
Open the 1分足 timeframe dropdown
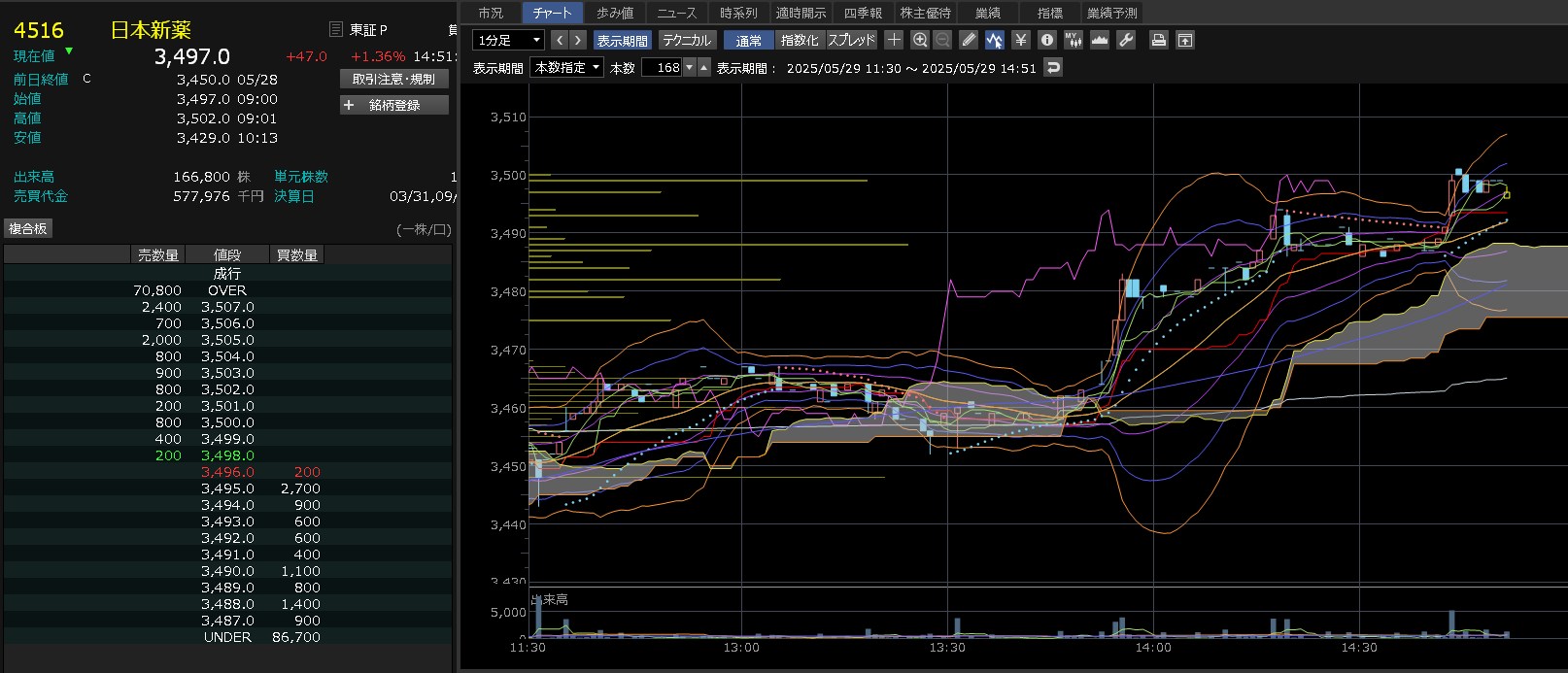tap(508, 40)
